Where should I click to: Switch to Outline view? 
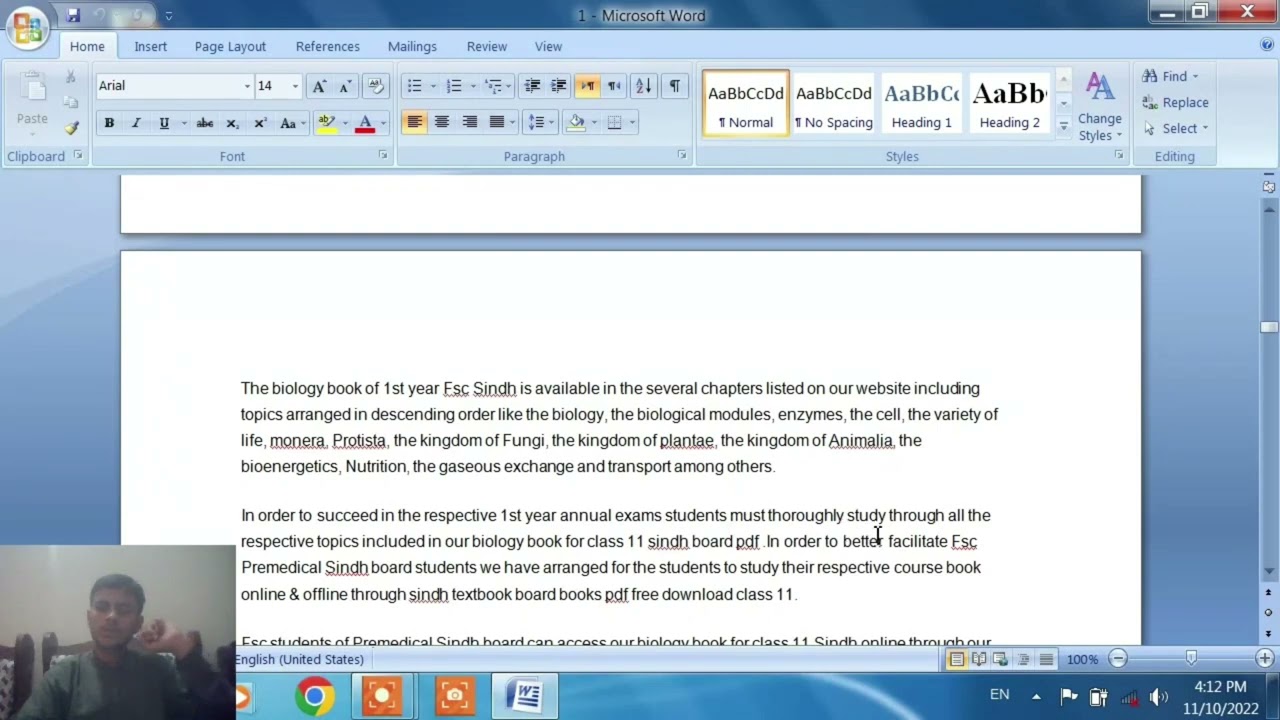click(x=1023, y=659)
